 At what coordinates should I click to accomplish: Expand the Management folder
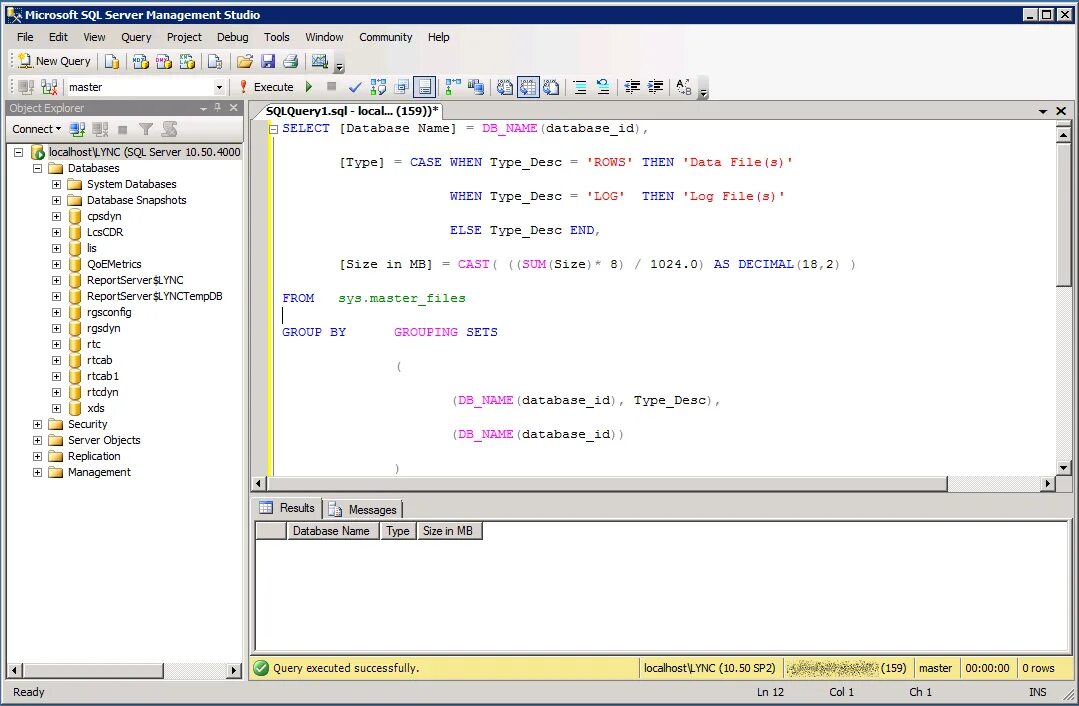pos(38,473)
